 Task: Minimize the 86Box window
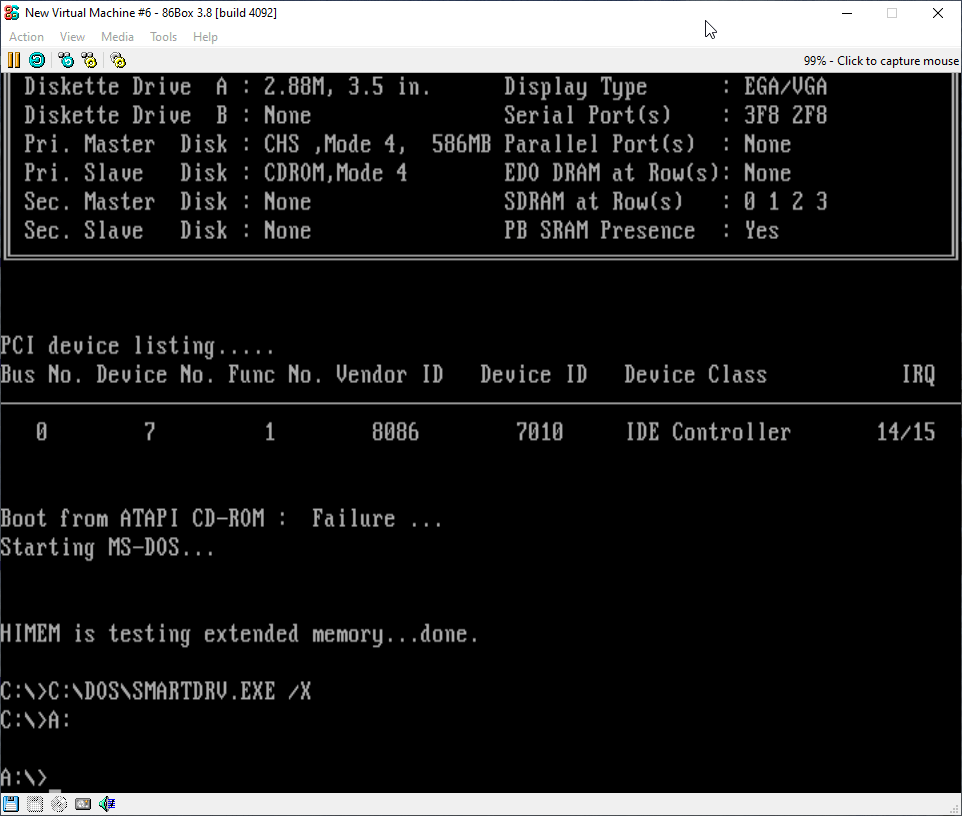point(846,13)
